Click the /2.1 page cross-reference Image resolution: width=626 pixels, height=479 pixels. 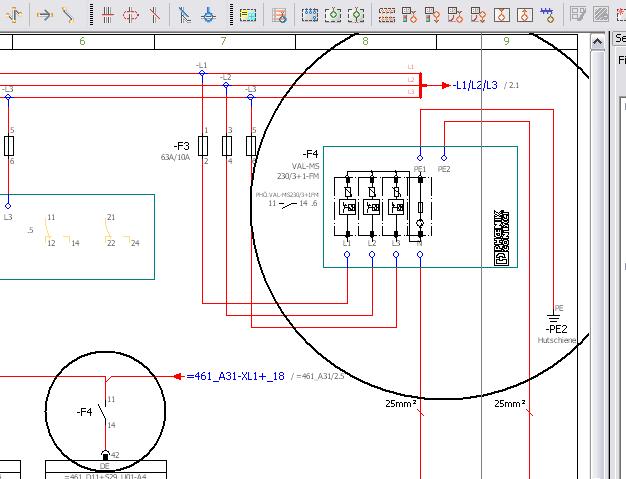511,85
